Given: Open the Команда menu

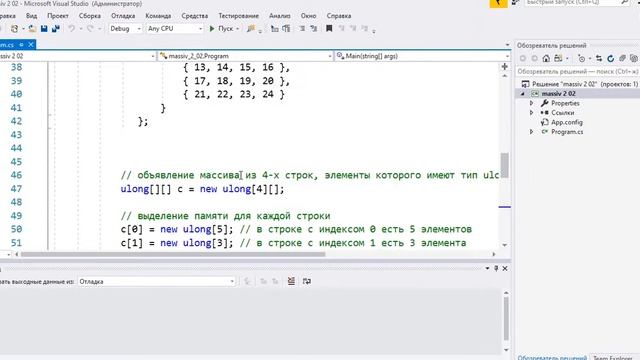Looking at the screenshot, I should [158, 16].
